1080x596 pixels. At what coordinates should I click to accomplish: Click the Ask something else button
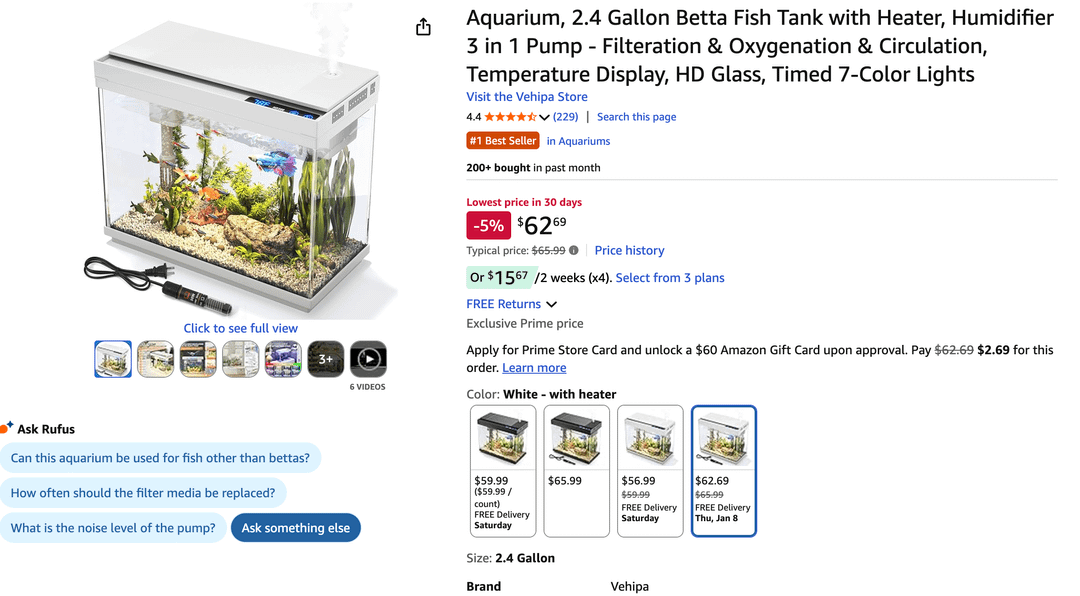(295, 528)
